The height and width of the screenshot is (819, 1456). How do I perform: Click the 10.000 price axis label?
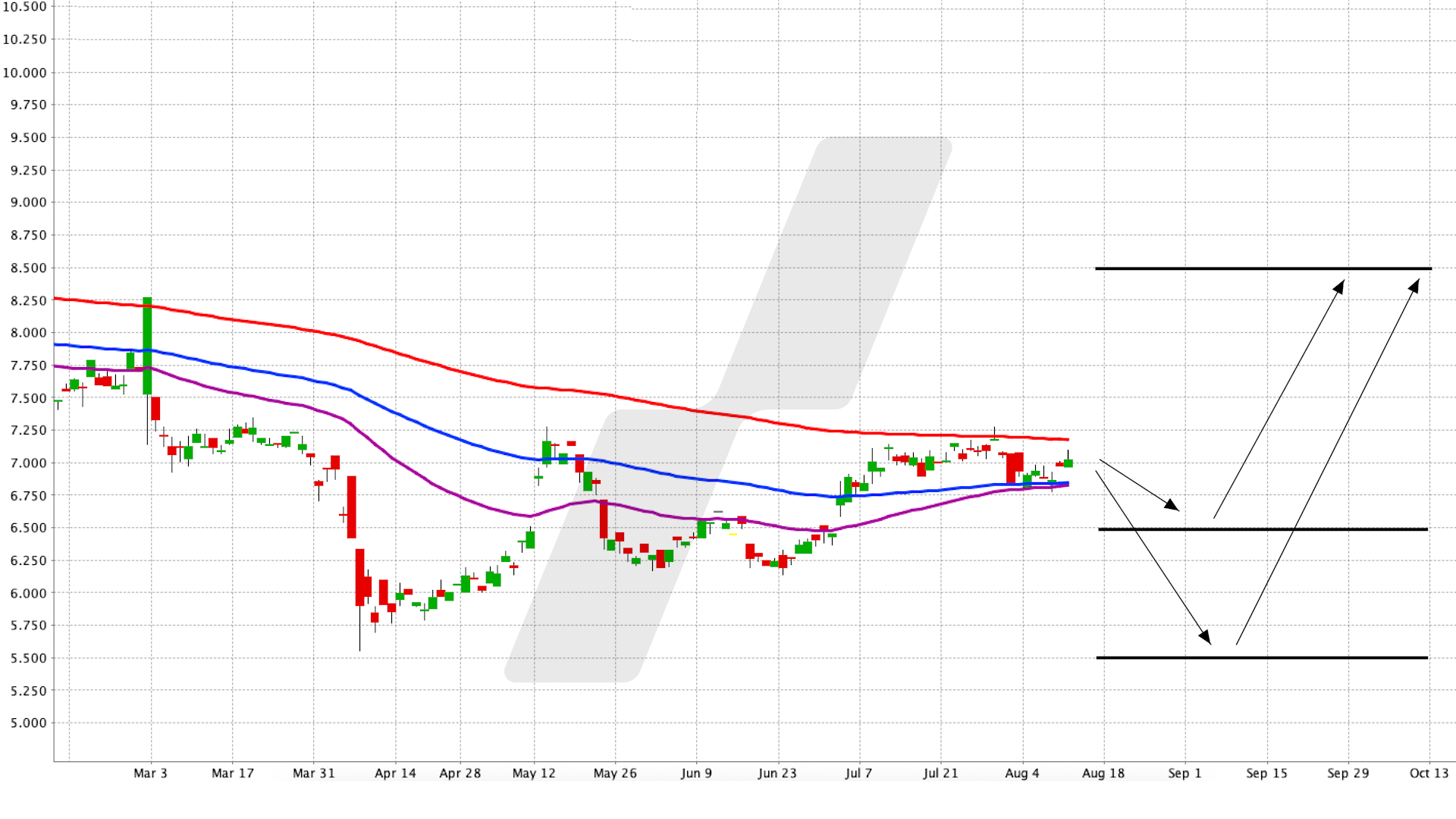pyautogui.click(x=25, y=73)
